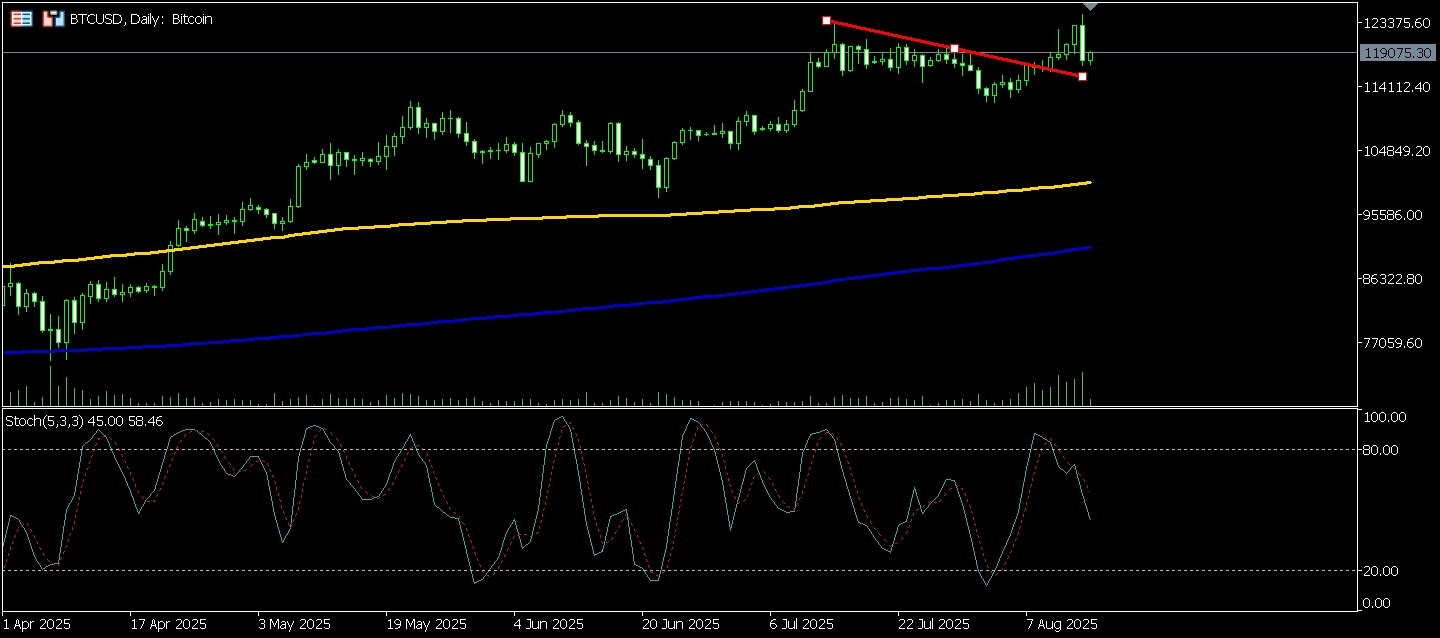Click the gray chart shift triangle marker

click(1091, 7)
